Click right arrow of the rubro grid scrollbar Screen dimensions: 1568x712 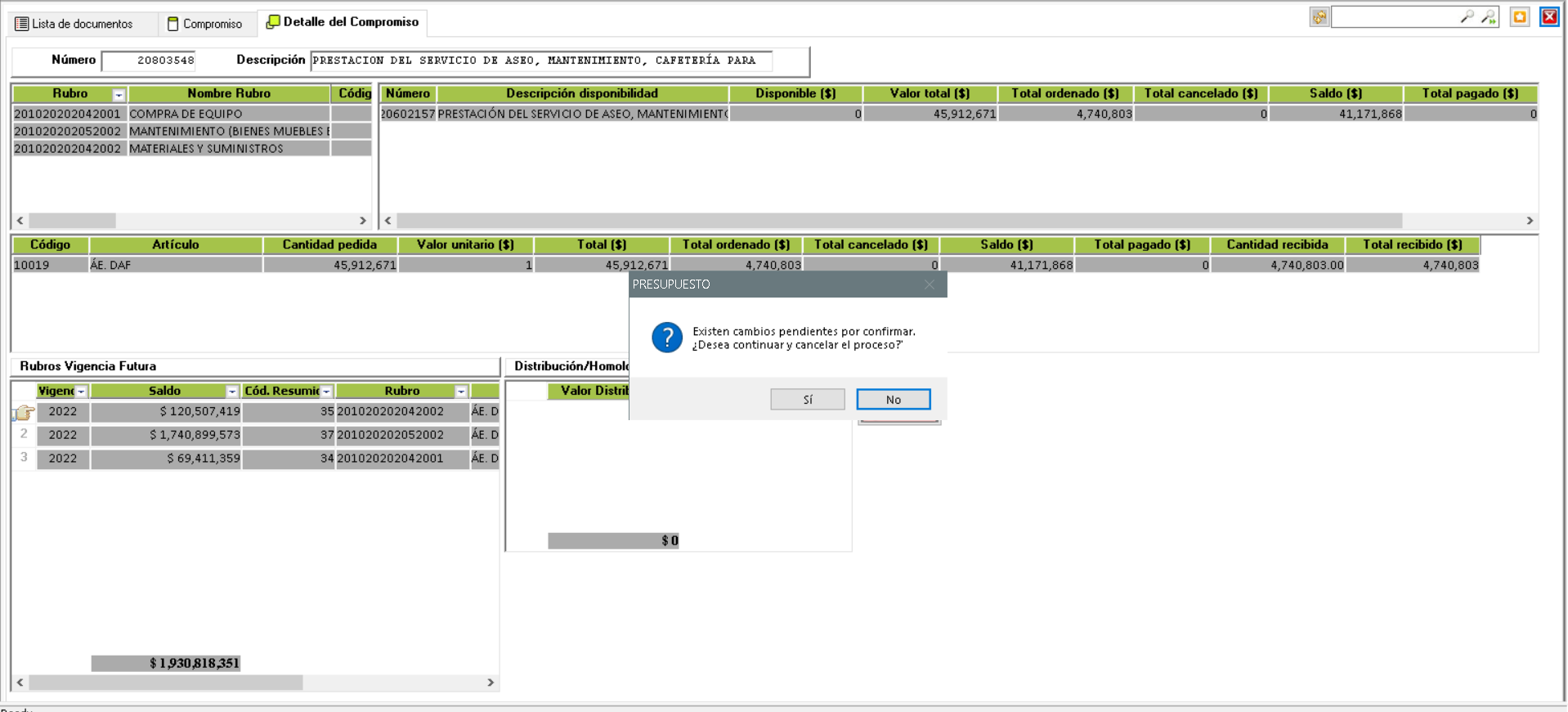point(363,221)
